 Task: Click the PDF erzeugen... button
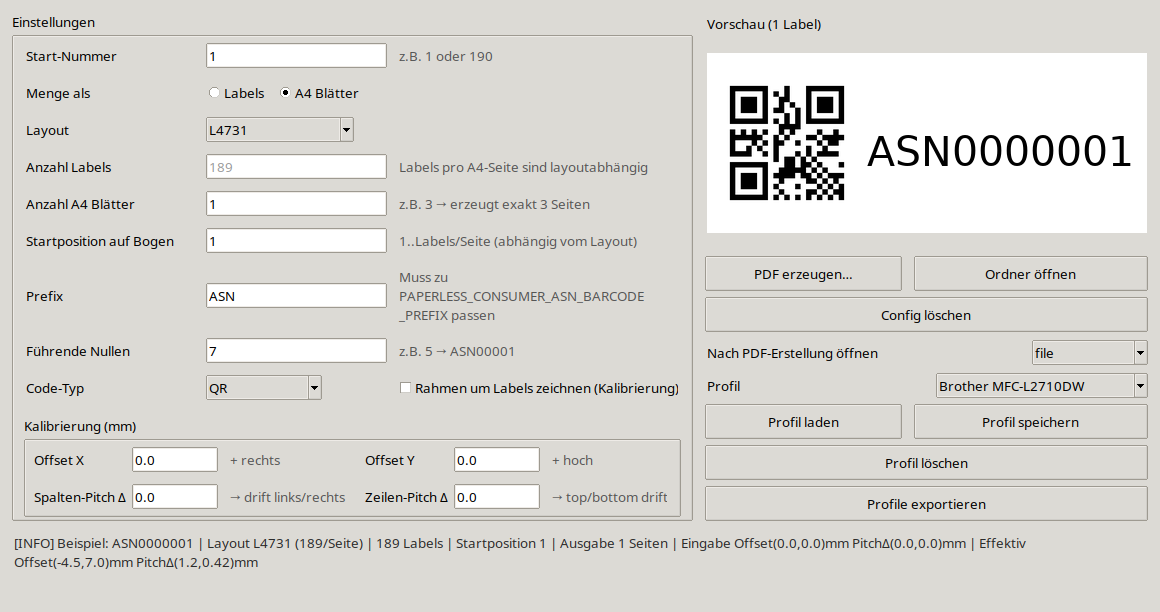click(x=803, y=274)
